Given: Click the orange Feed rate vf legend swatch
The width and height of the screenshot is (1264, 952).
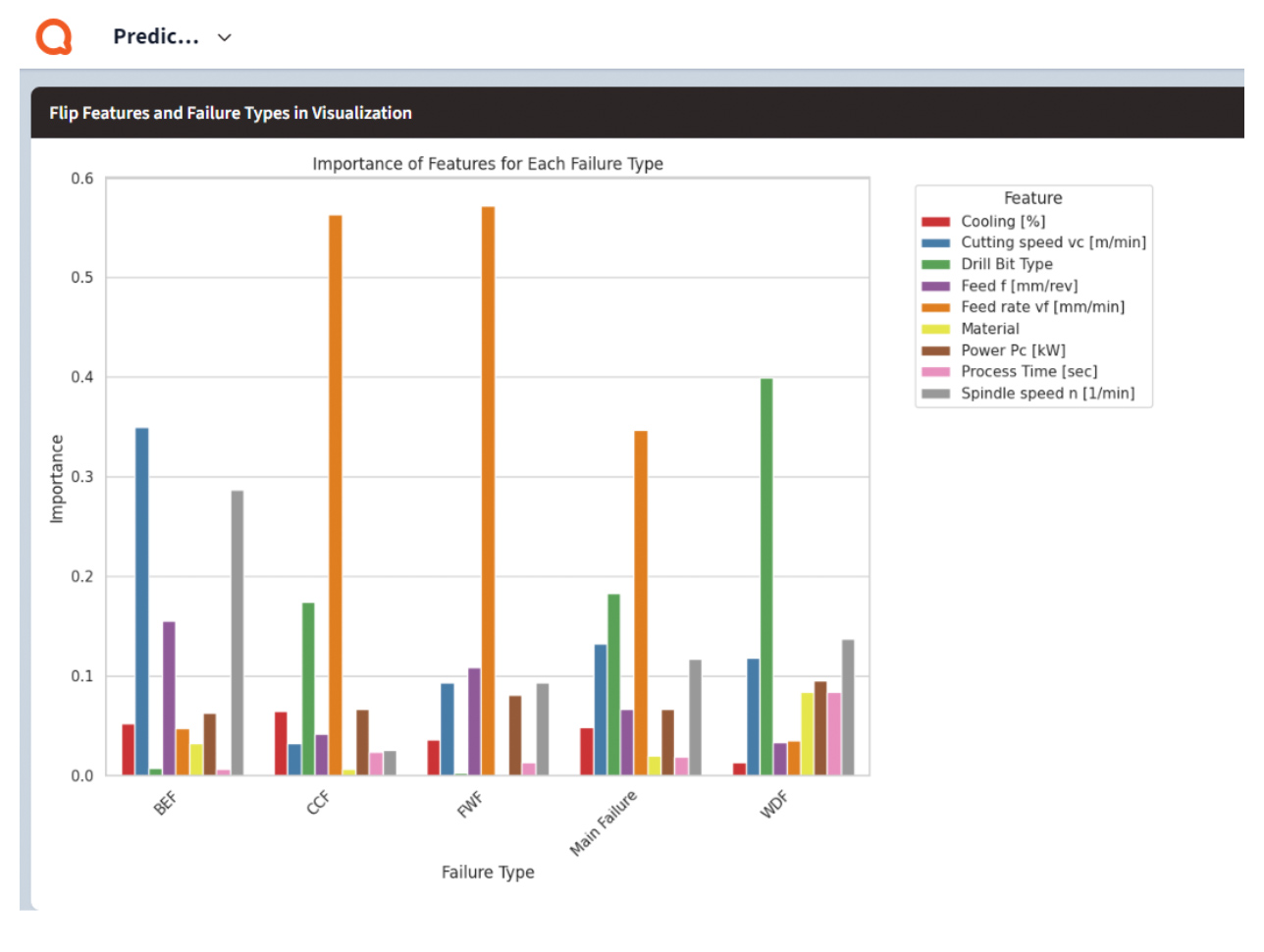Looking at the screenshot, I should (935, 307).
